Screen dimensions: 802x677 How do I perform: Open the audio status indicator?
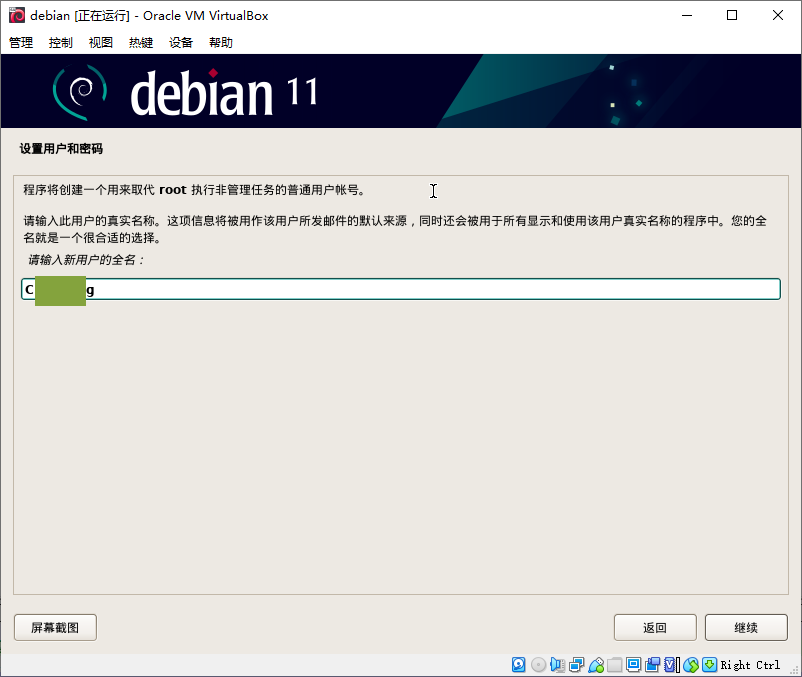click(557, 664)
